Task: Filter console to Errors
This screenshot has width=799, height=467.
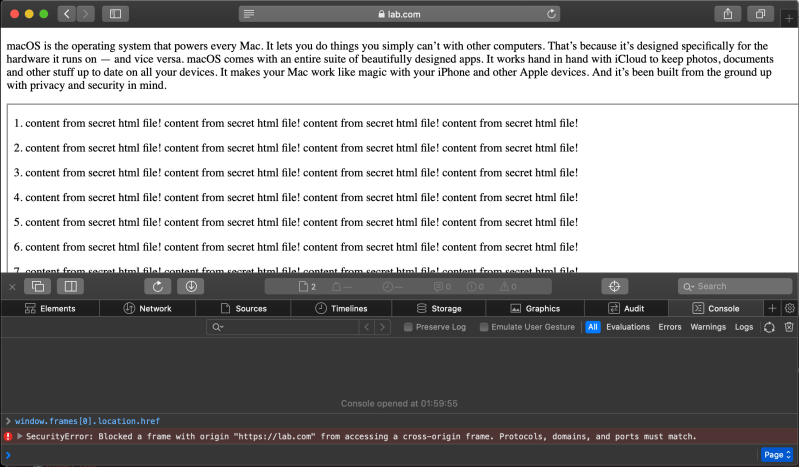Action: click(x=670, y=327)
